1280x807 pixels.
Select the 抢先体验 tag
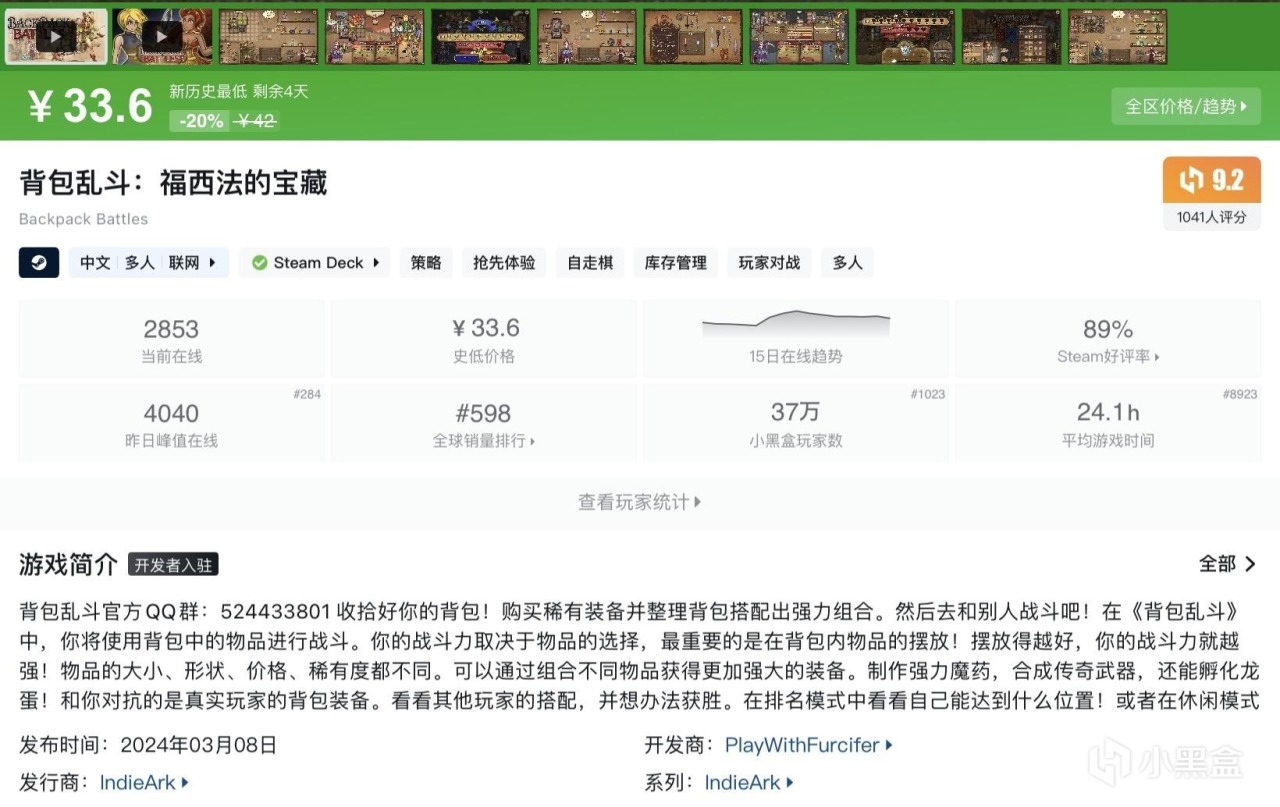click(504, 263)
